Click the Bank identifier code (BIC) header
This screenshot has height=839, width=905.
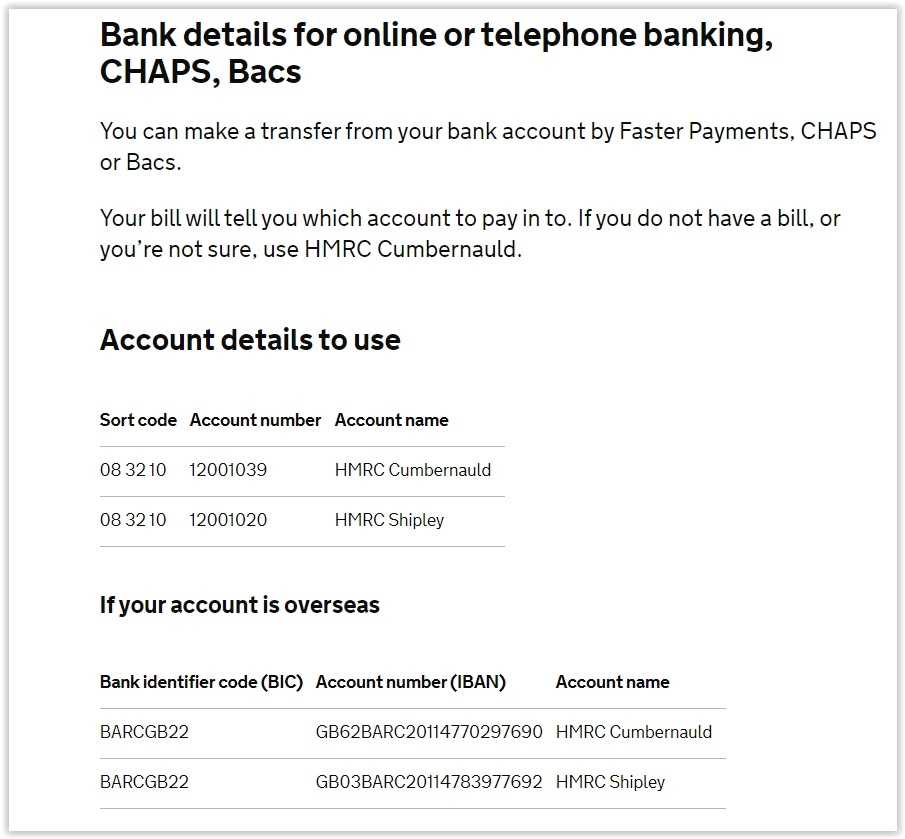coord(201,682)
